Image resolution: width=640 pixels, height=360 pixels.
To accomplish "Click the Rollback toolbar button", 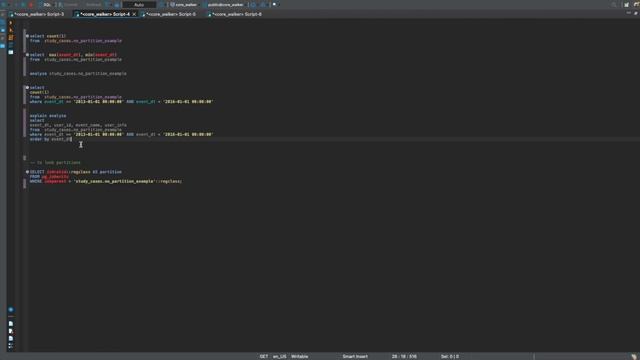I will (93, 4).
